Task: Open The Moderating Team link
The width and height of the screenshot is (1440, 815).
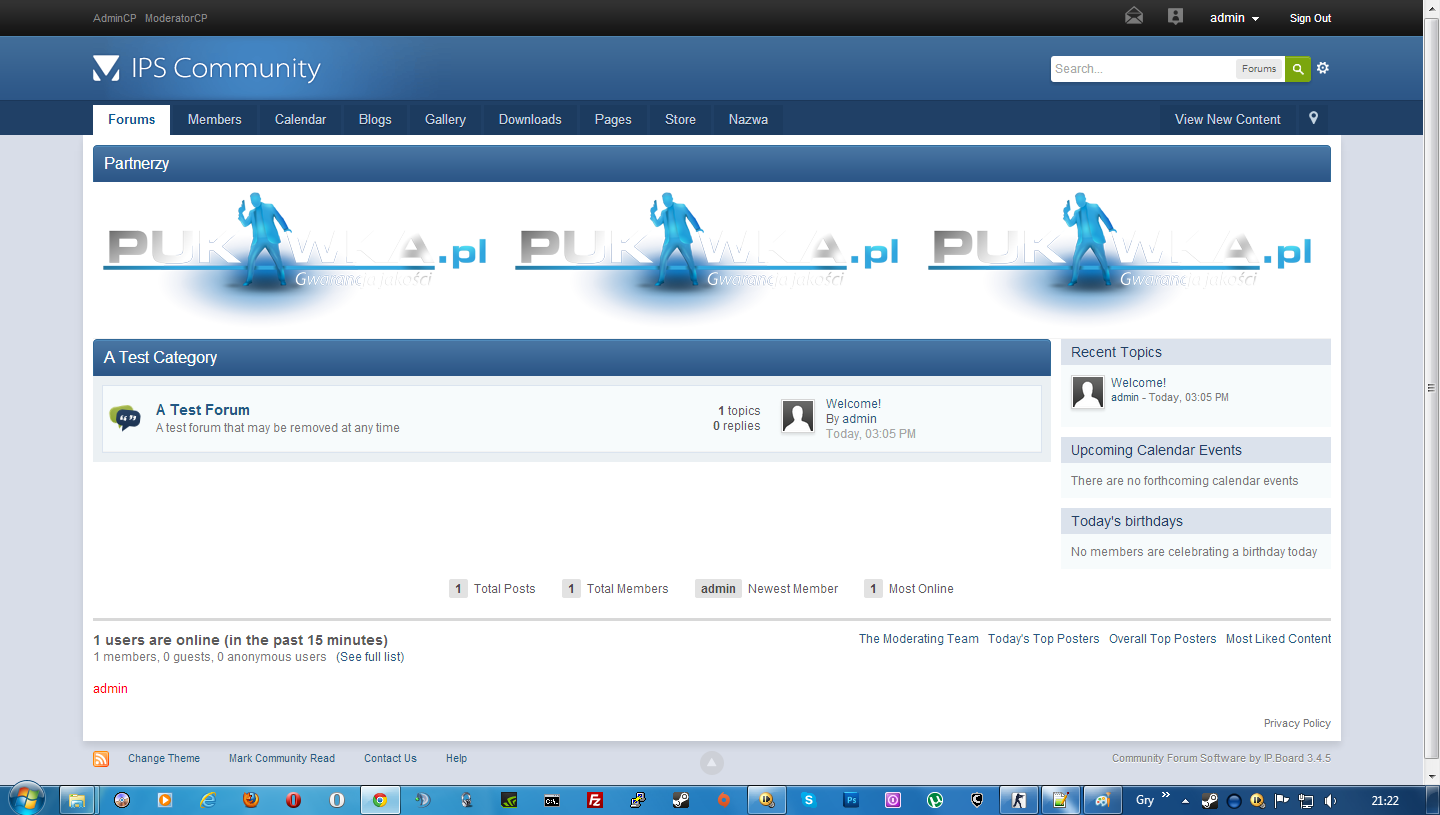Action: click(919, 639)
